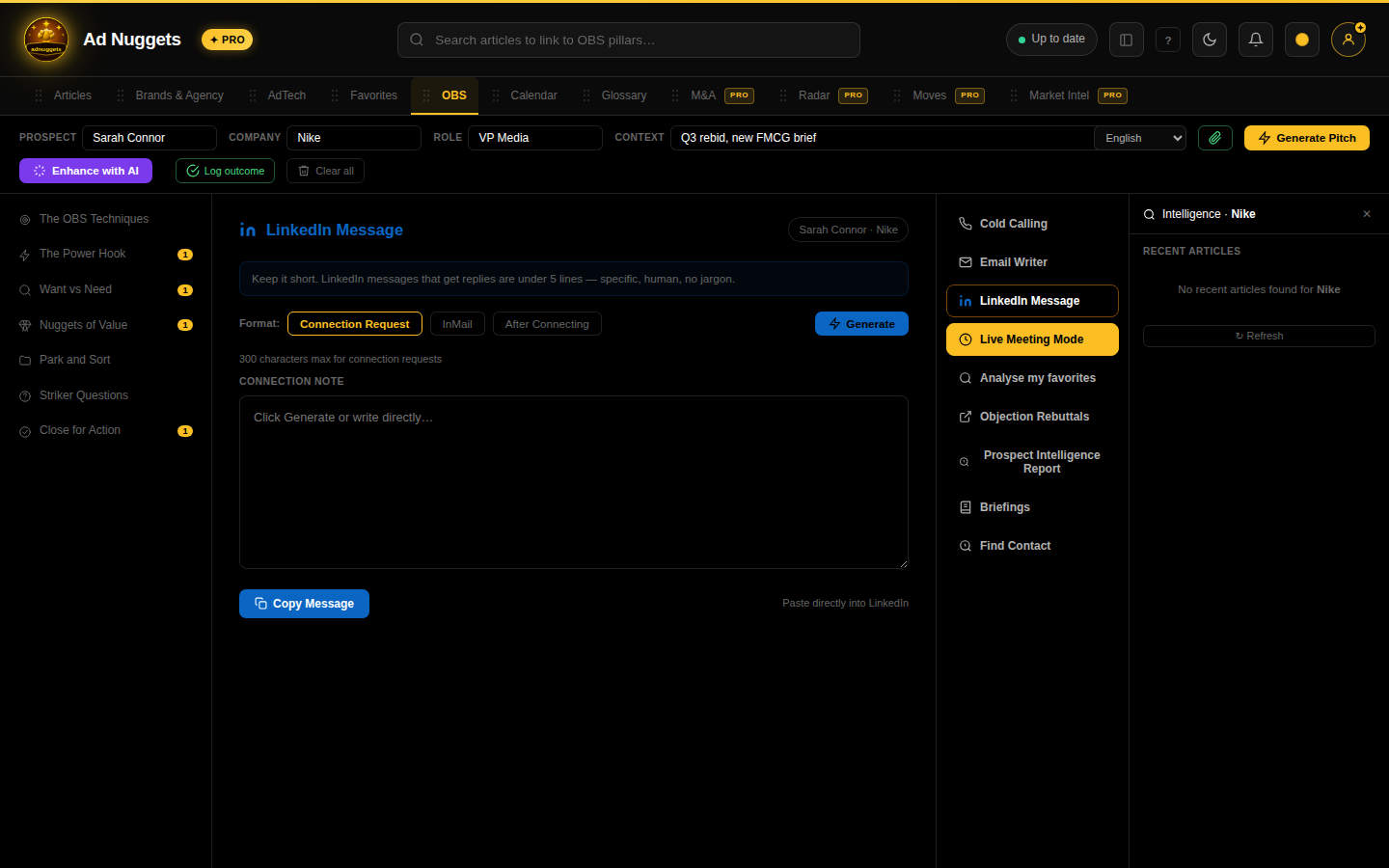This screenshot has width=1389, height=868.
Task: Click the Live Meeting Mode clock icon
Action: click(x=966, y=339)
